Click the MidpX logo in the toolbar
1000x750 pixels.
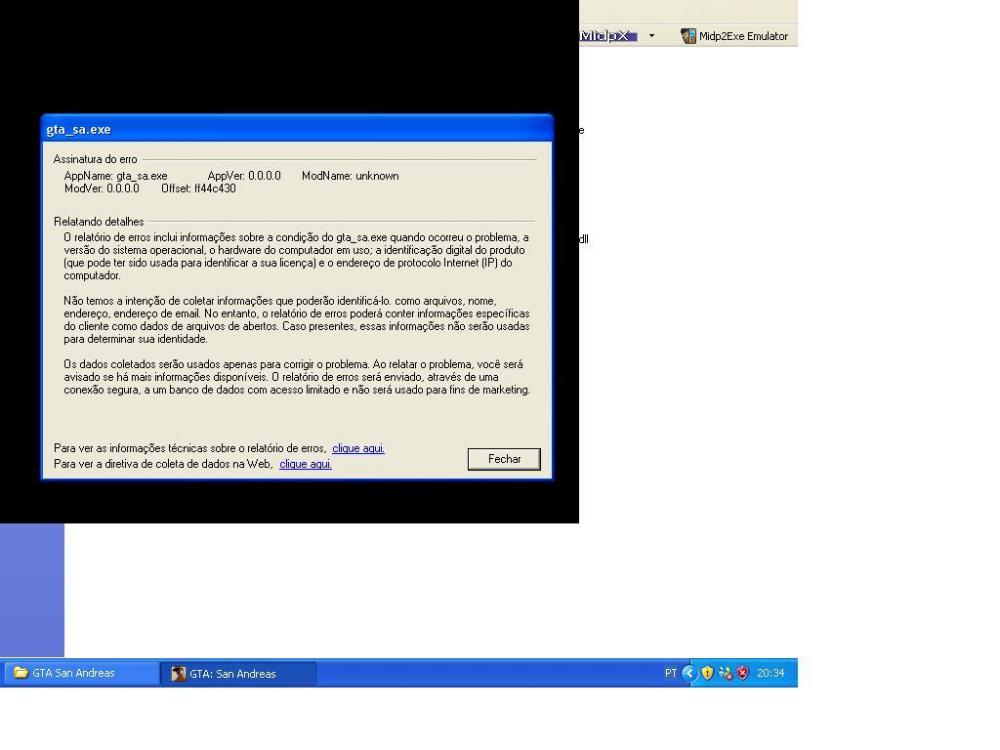coord(608,36)
